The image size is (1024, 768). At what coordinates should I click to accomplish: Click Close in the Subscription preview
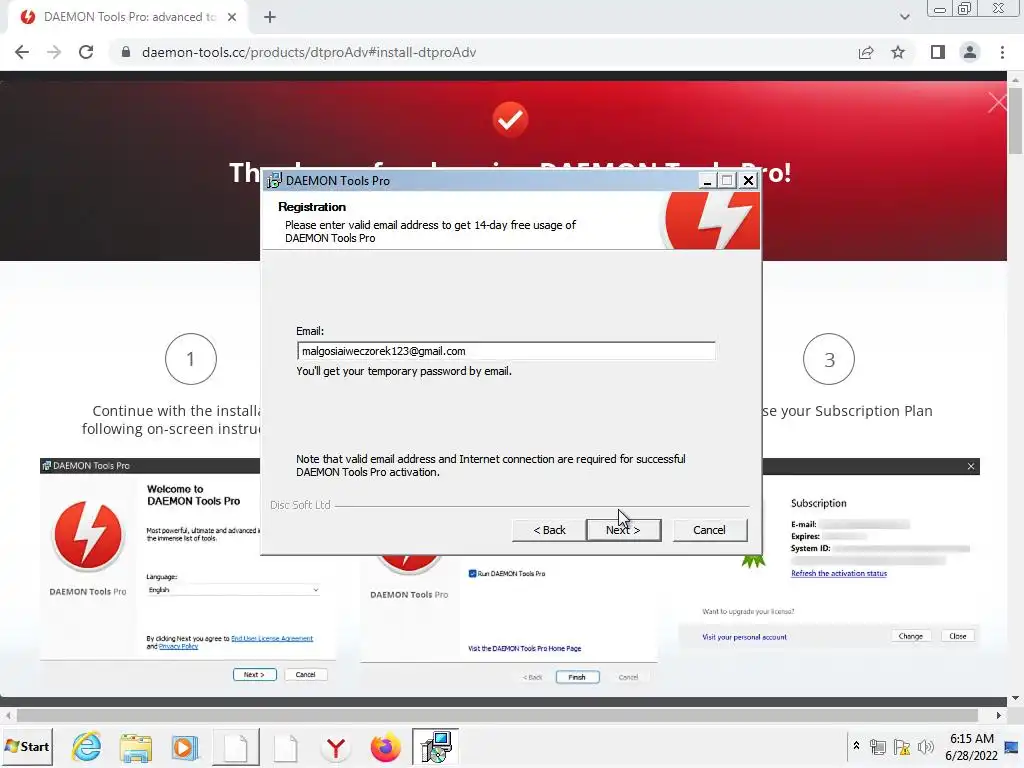point(957,636)
